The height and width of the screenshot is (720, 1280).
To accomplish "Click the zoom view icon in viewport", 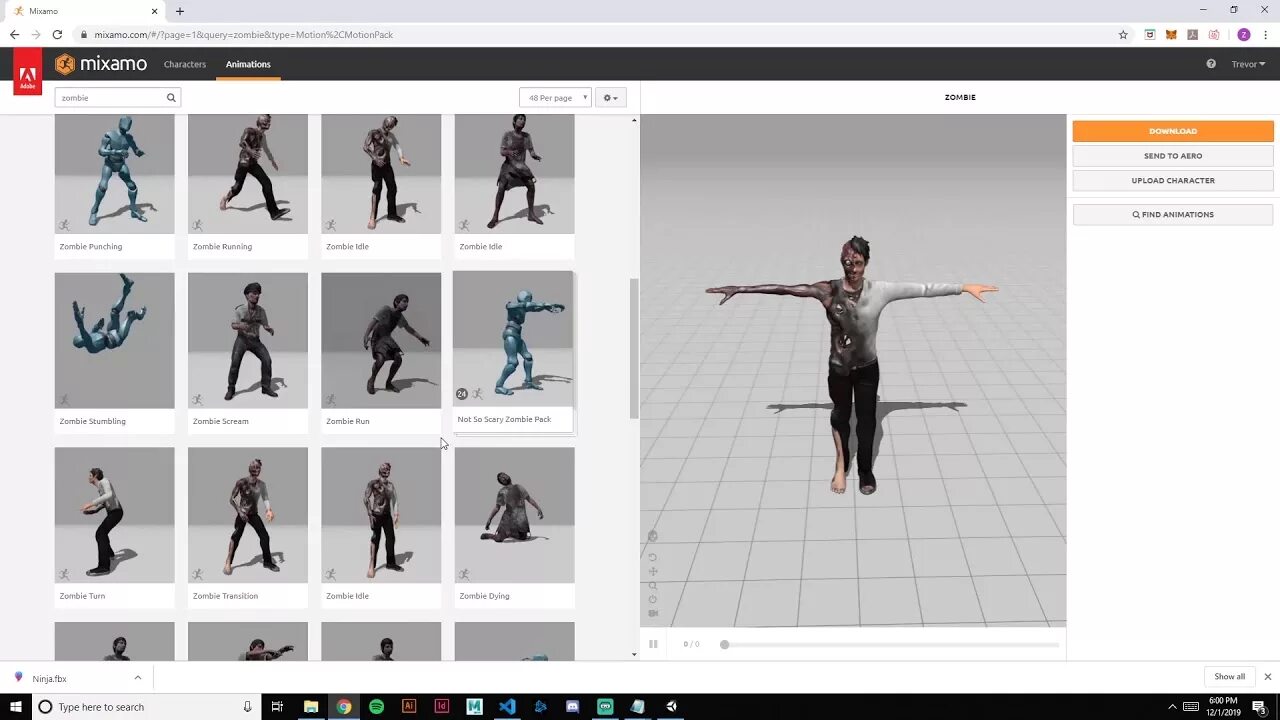I will [653, 585].
